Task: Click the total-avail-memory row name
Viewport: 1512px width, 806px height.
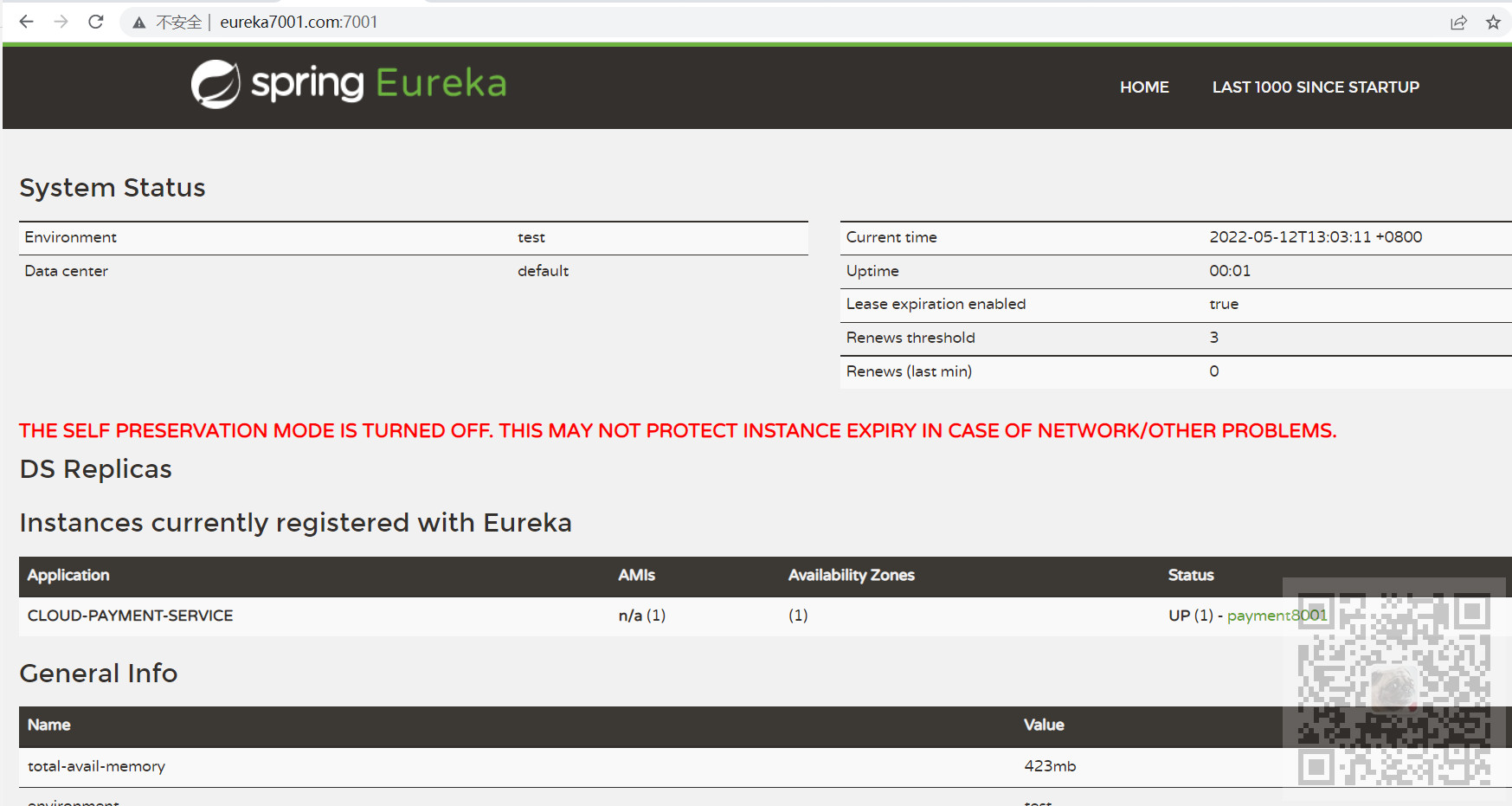Action: (x=96, y=766)
